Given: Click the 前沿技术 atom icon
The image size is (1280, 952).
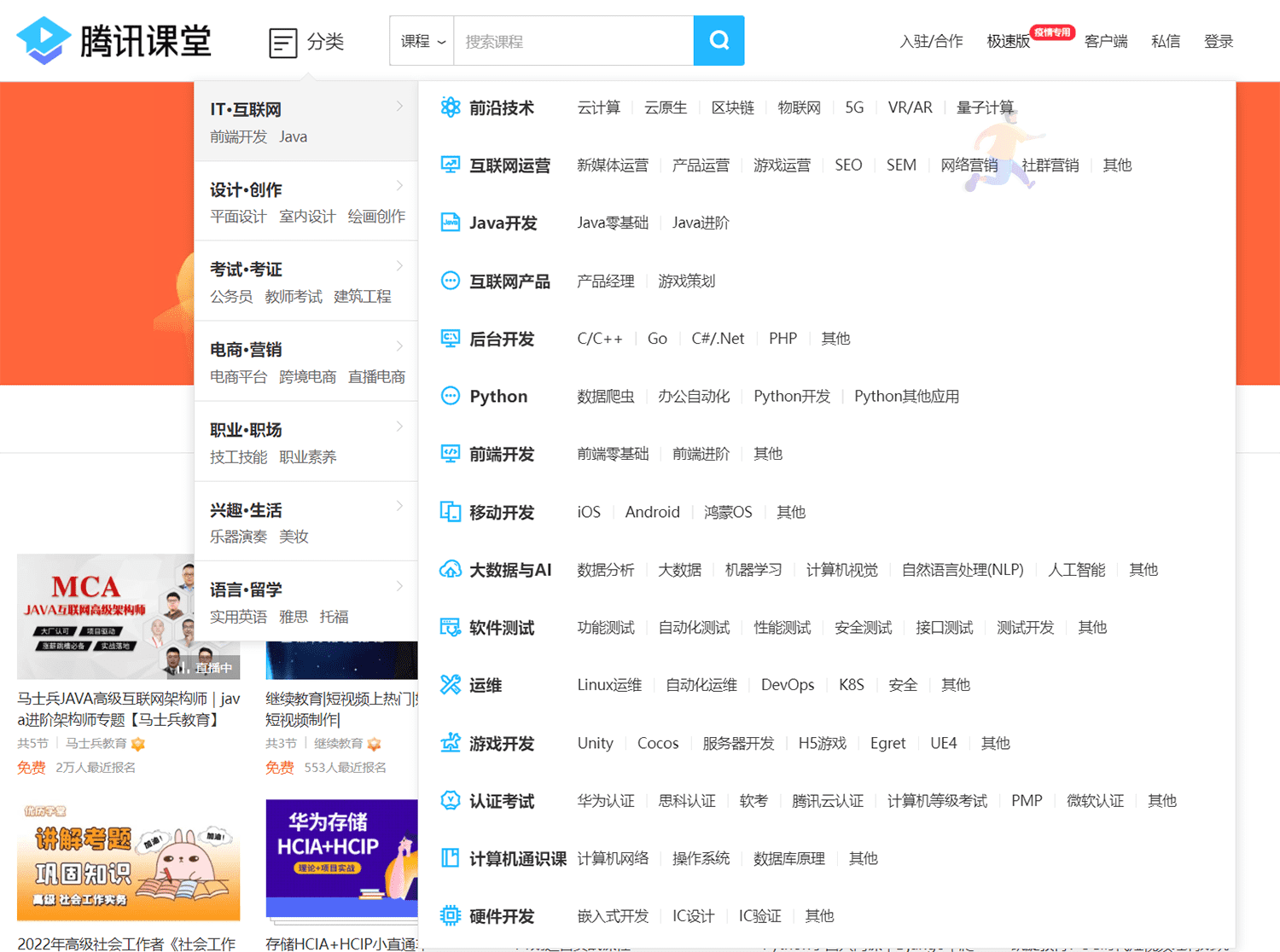Looking at the screenshot, I should click(x=450, y=107).
